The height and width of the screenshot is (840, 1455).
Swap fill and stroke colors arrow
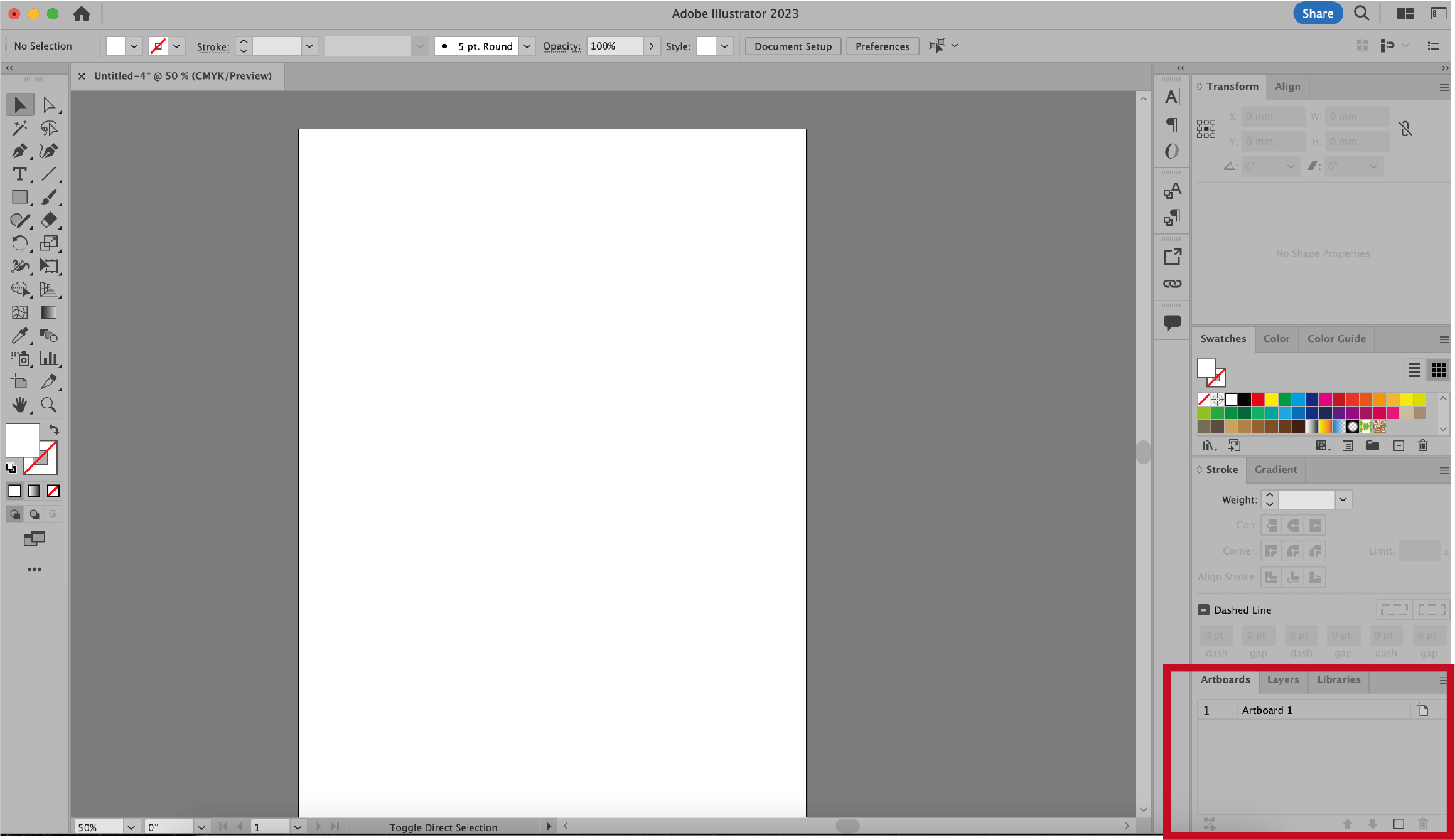(55, 430)
